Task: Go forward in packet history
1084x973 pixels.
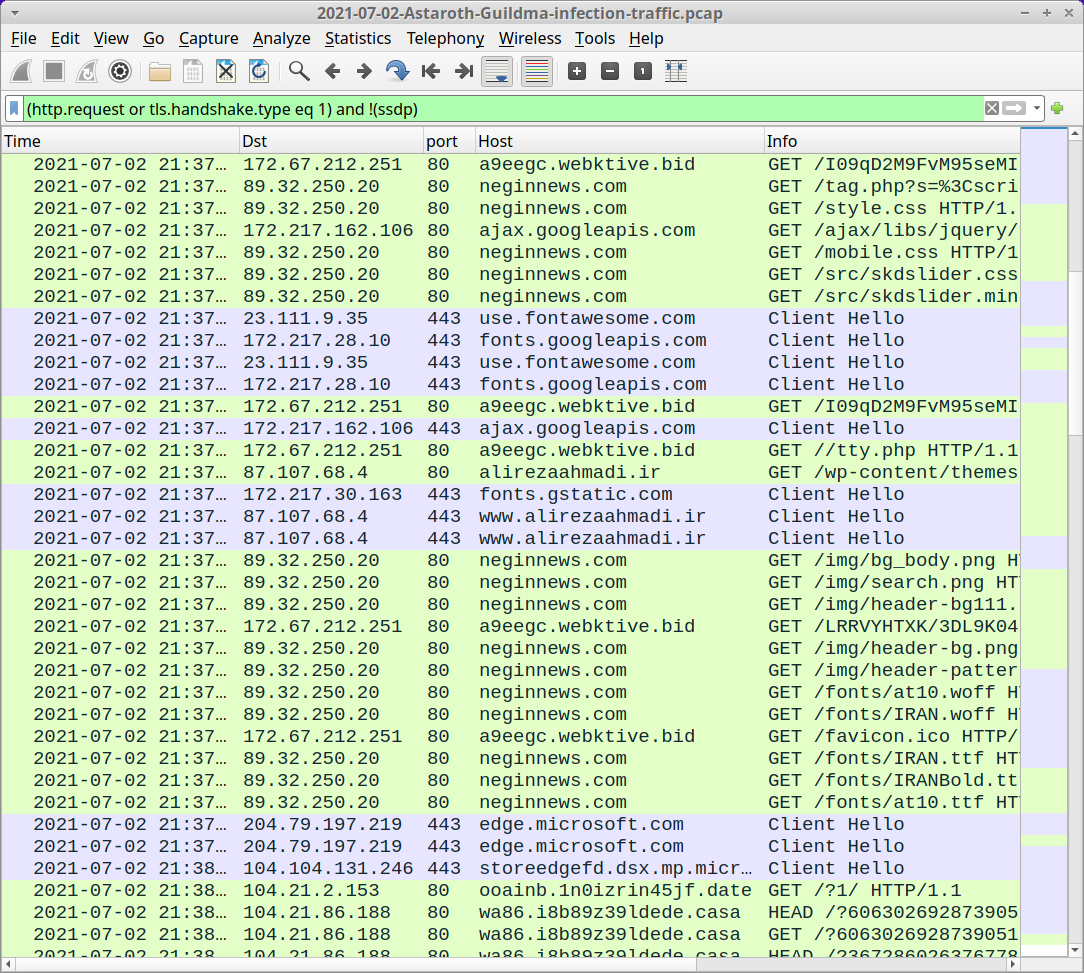Action: 364,71
